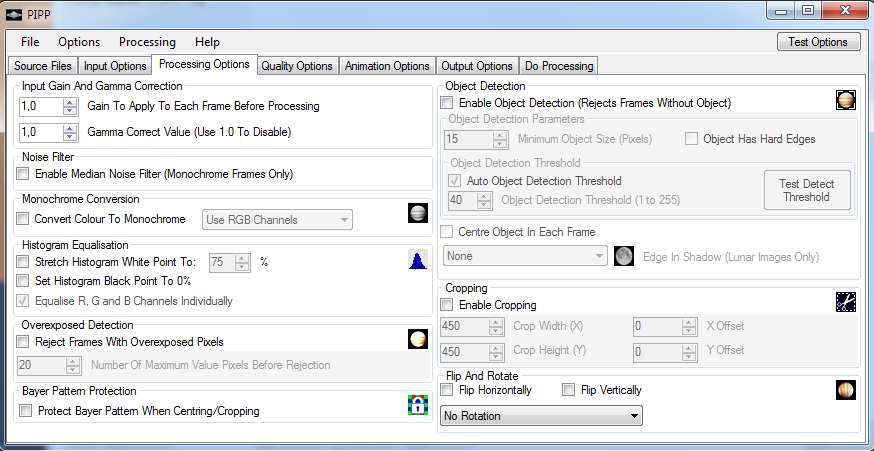Image resolution: width=874 pixels, height=451 pixels.
Task: Click the blue histogram icon
Action: pos(418,261)
